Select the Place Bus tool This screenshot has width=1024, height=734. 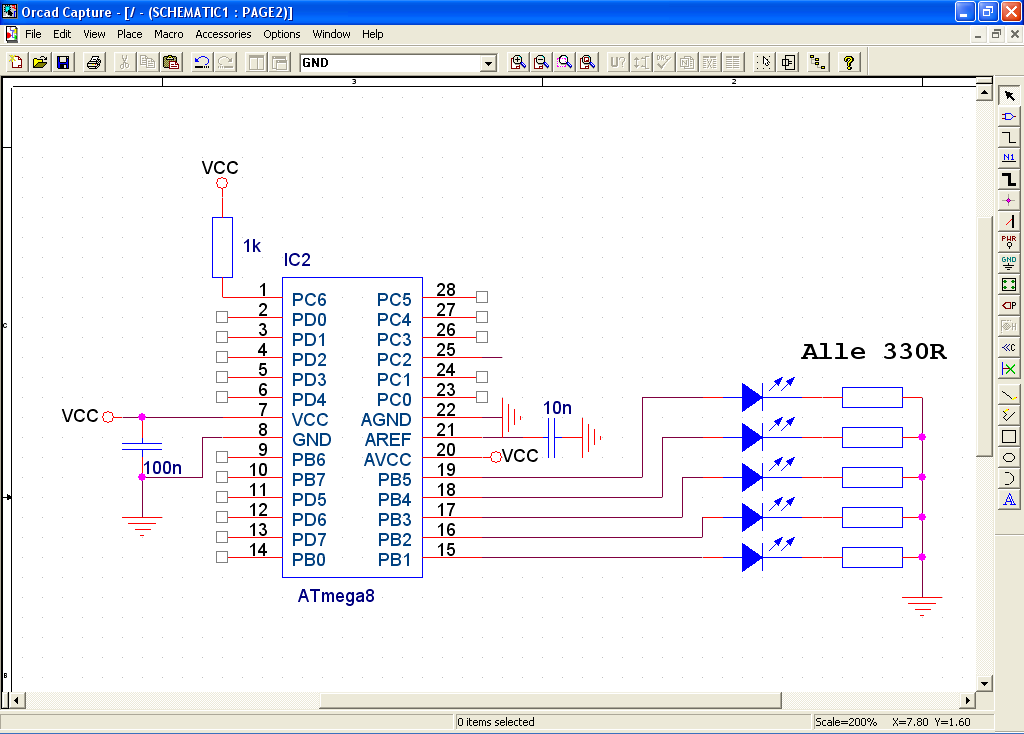(1009, 179)
